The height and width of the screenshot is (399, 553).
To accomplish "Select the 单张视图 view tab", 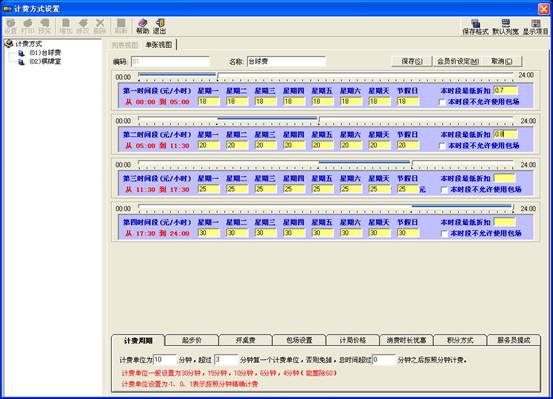I will [x=159, y=45].
